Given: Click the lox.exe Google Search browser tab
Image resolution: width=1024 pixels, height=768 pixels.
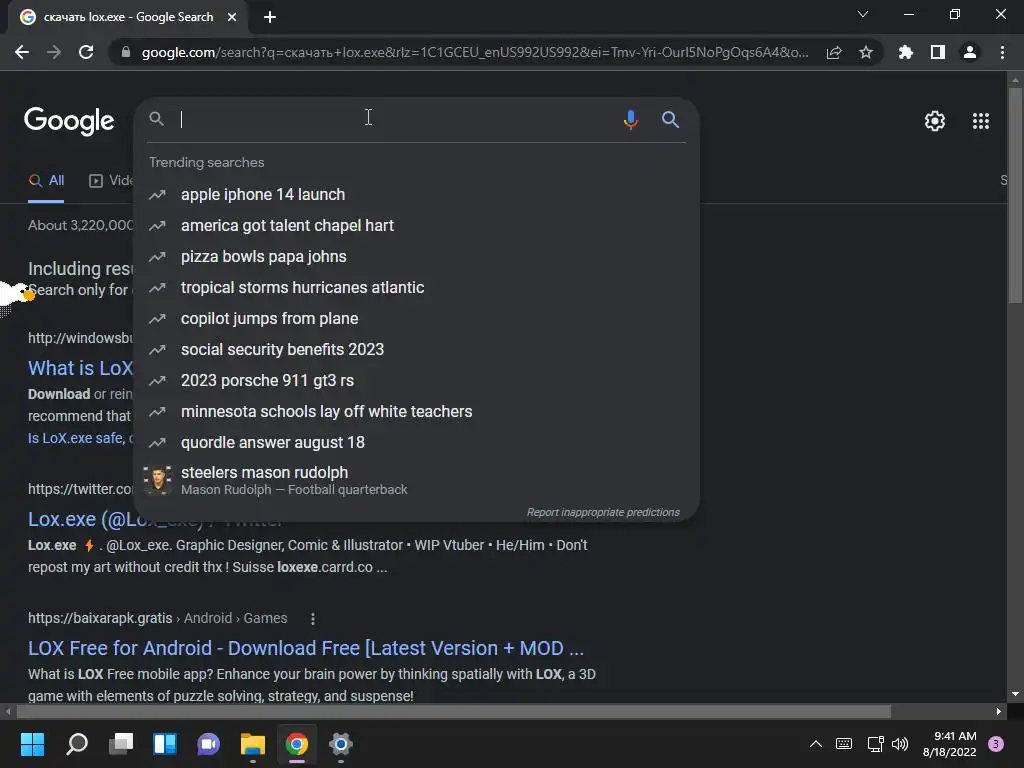Looking at the screenshot, I should coord(128,17).
